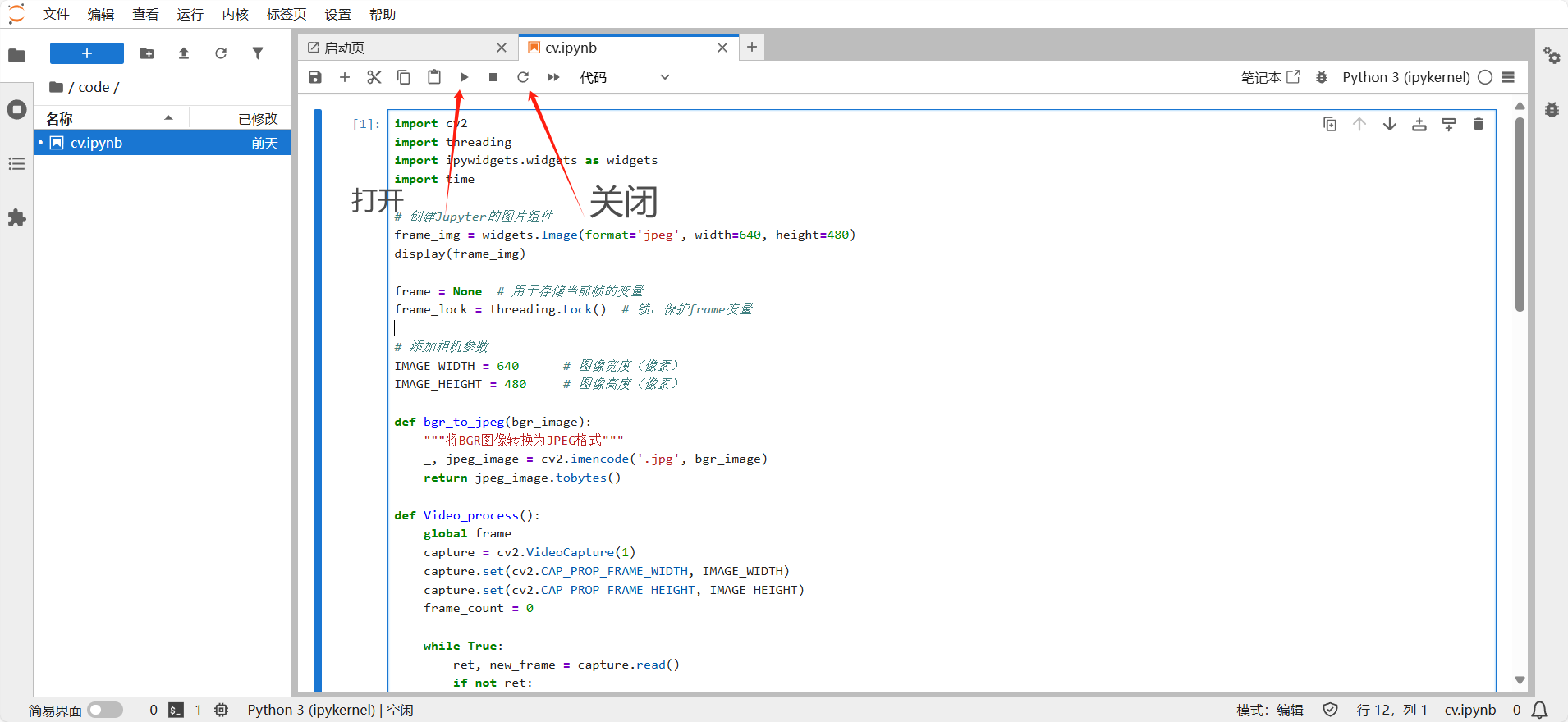Viewport: 1568px width, 722px height.
Task: Open the 文件 menu
Action: [x=57, y=14]
